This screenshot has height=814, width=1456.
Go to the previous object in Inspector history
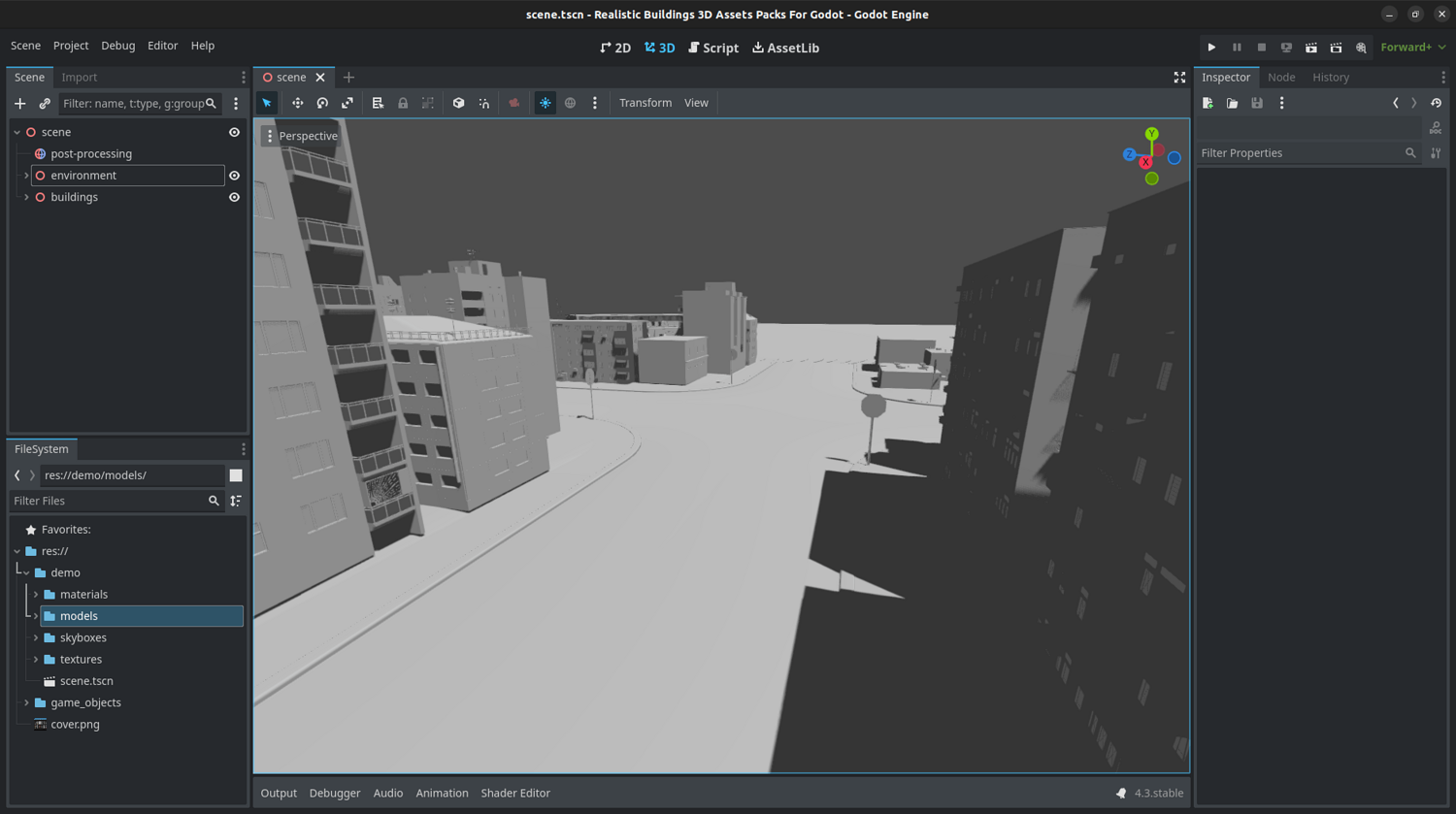[x=1396, y=103]
